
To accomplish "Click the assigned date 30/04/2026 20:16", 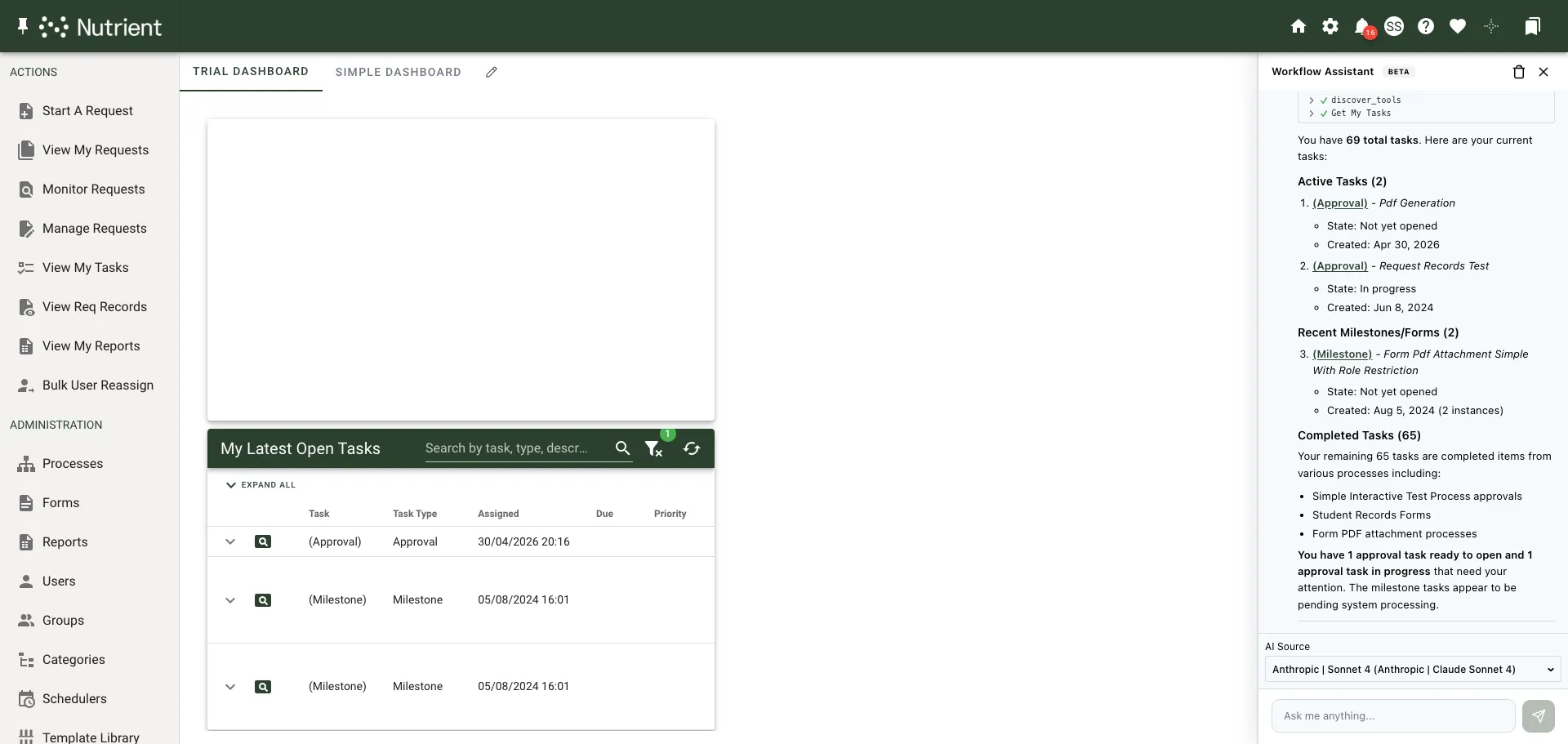I will click(x=523, y=541).
